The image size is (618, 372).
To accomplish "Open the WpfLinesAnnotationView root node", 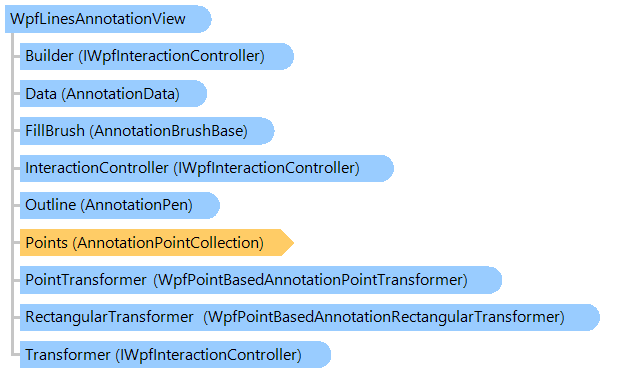I will [x=108, y=19].
